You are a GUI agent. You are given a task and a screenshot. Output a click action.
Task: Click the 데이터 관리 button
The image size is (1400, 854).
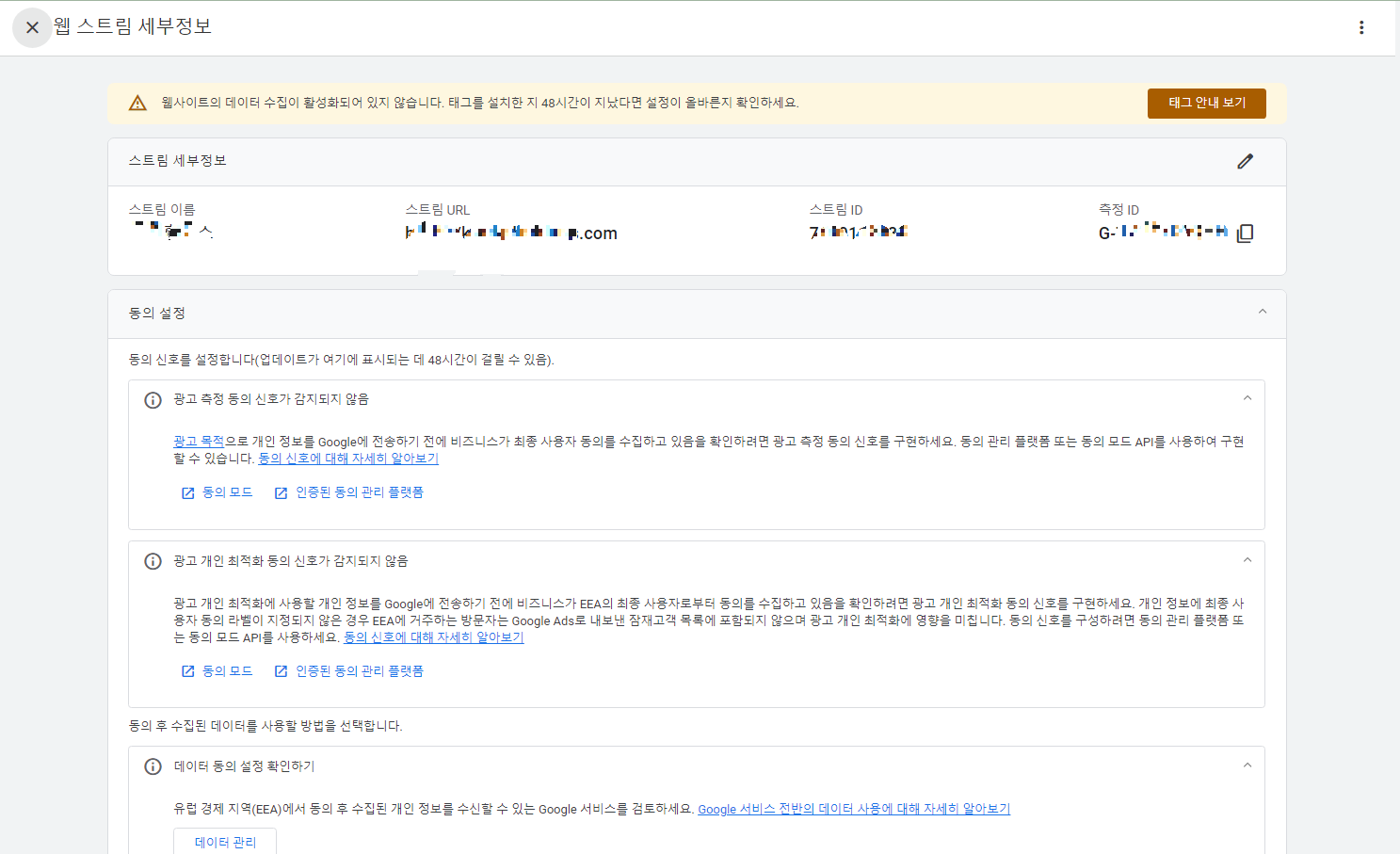pos(225,842)
